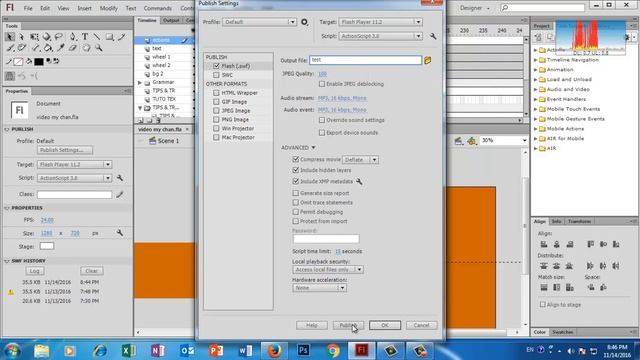Select the Line tool
The image size is (640, 360).
[x=97, y=37]
